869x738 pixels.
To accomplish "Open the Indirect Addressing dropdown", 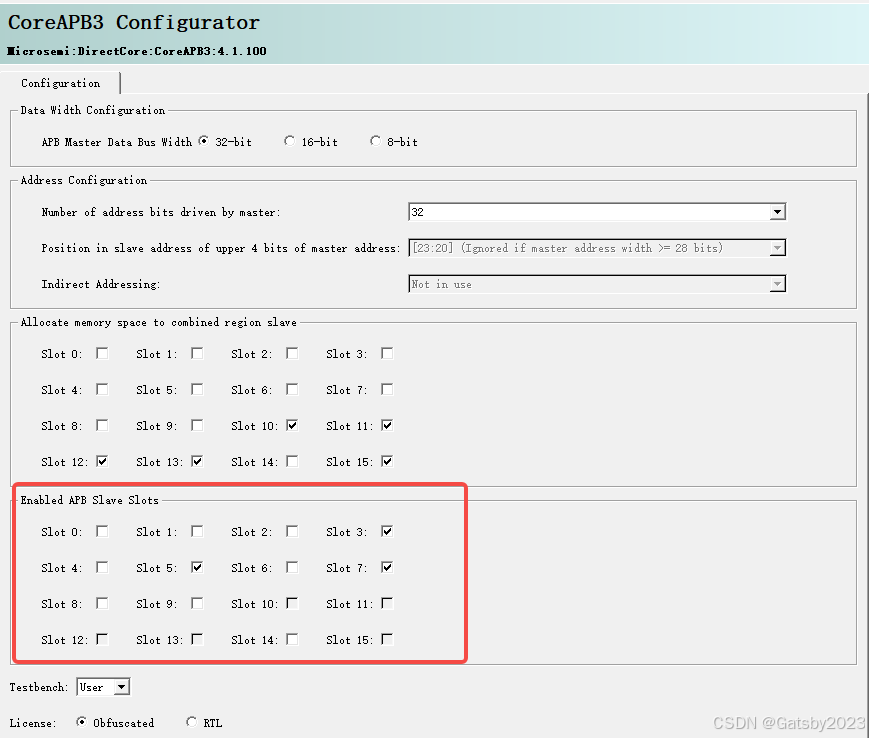I will [597, 284].
